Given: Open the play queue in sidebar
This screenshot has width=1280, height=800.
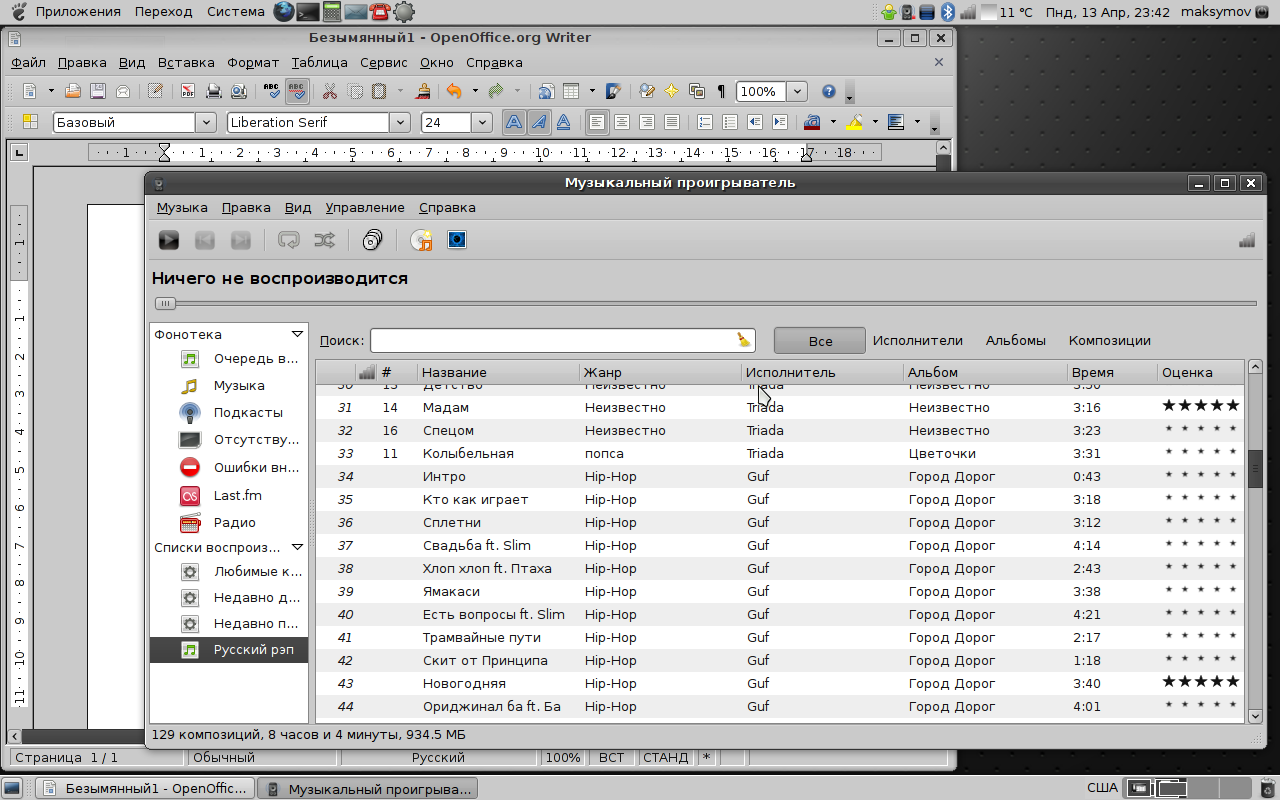Looking at the screenshot, I should (229, 359).
